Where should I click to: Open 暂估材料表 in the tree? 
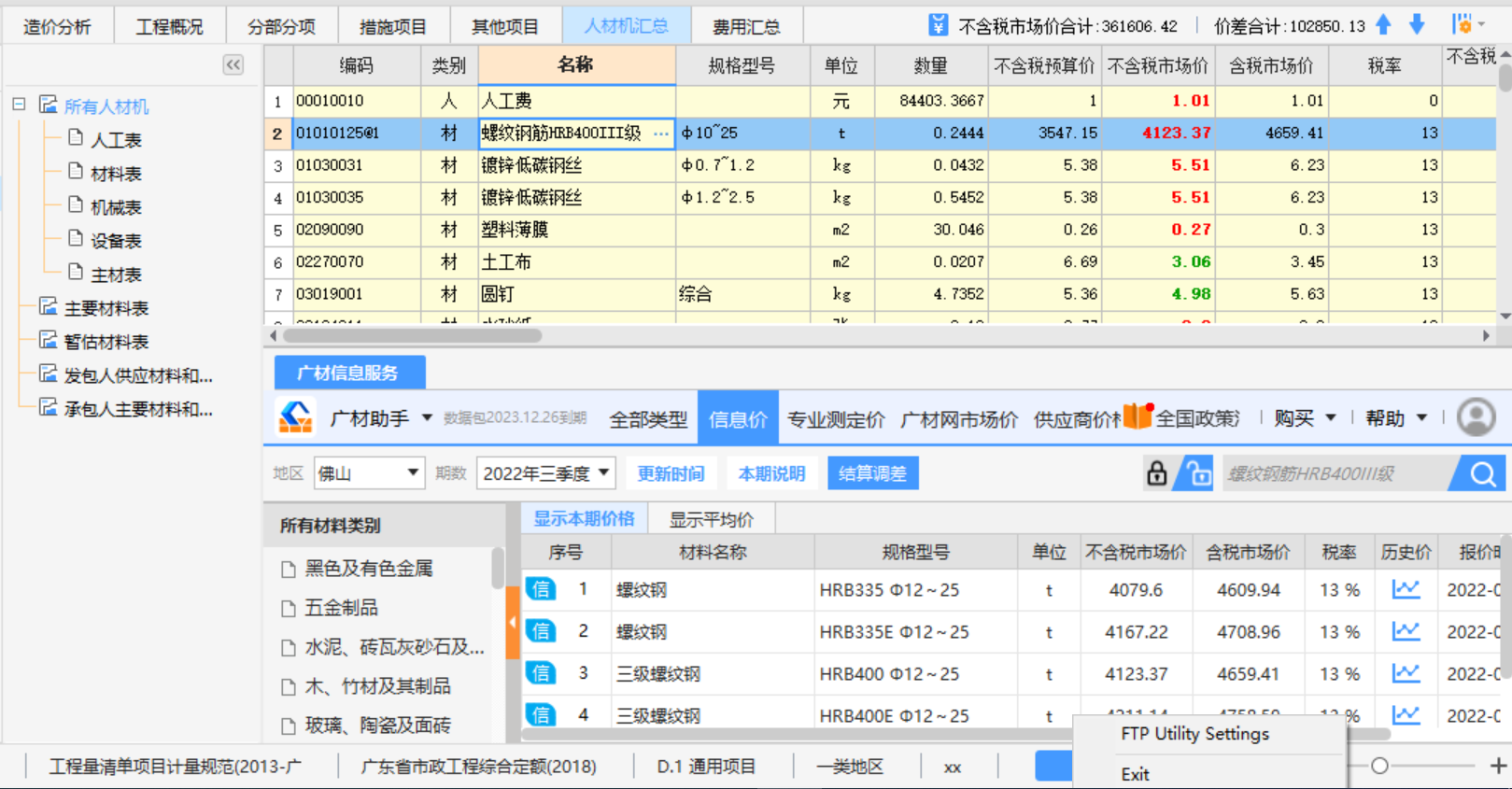point(106,342)
